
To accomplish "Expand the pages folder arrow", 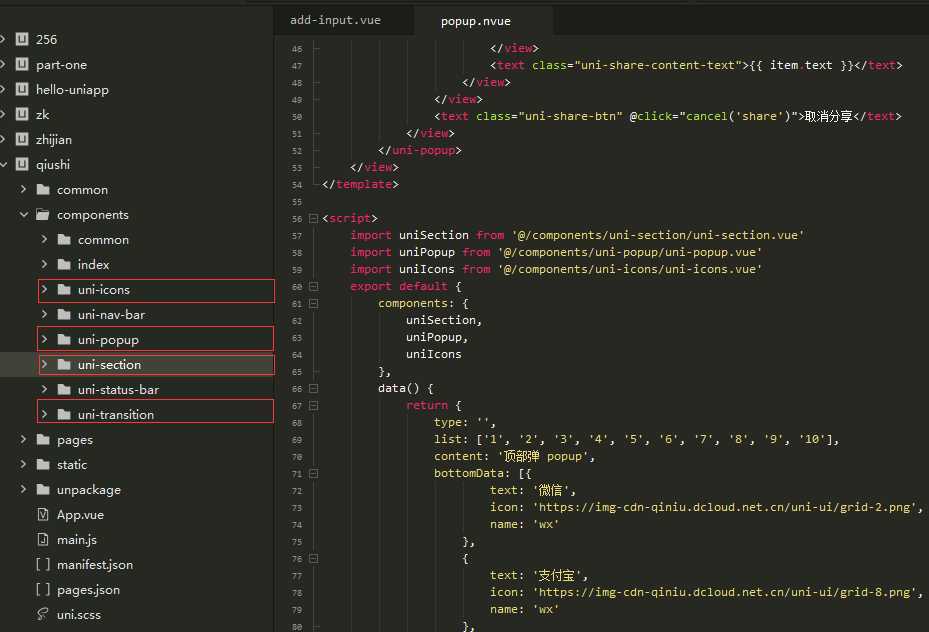I will point(24,439).
